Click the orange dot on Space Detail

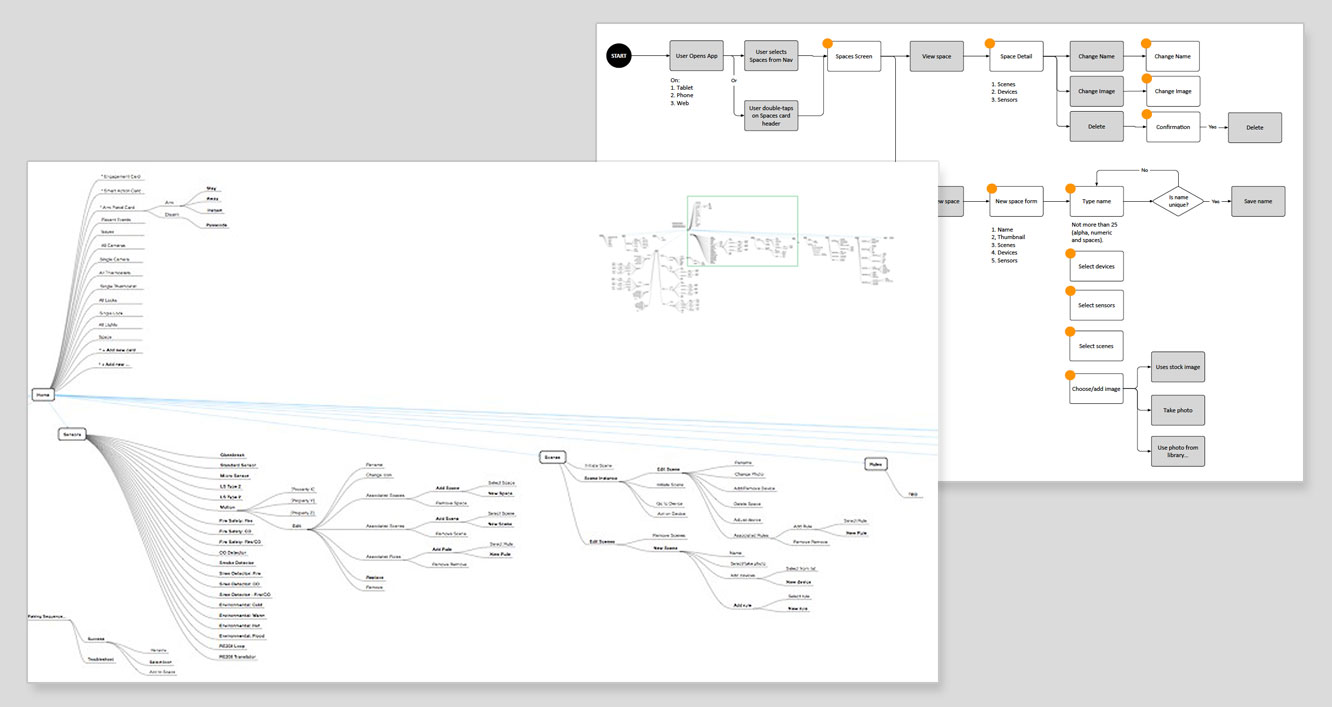pyautogui.click(x=990, y=43)
